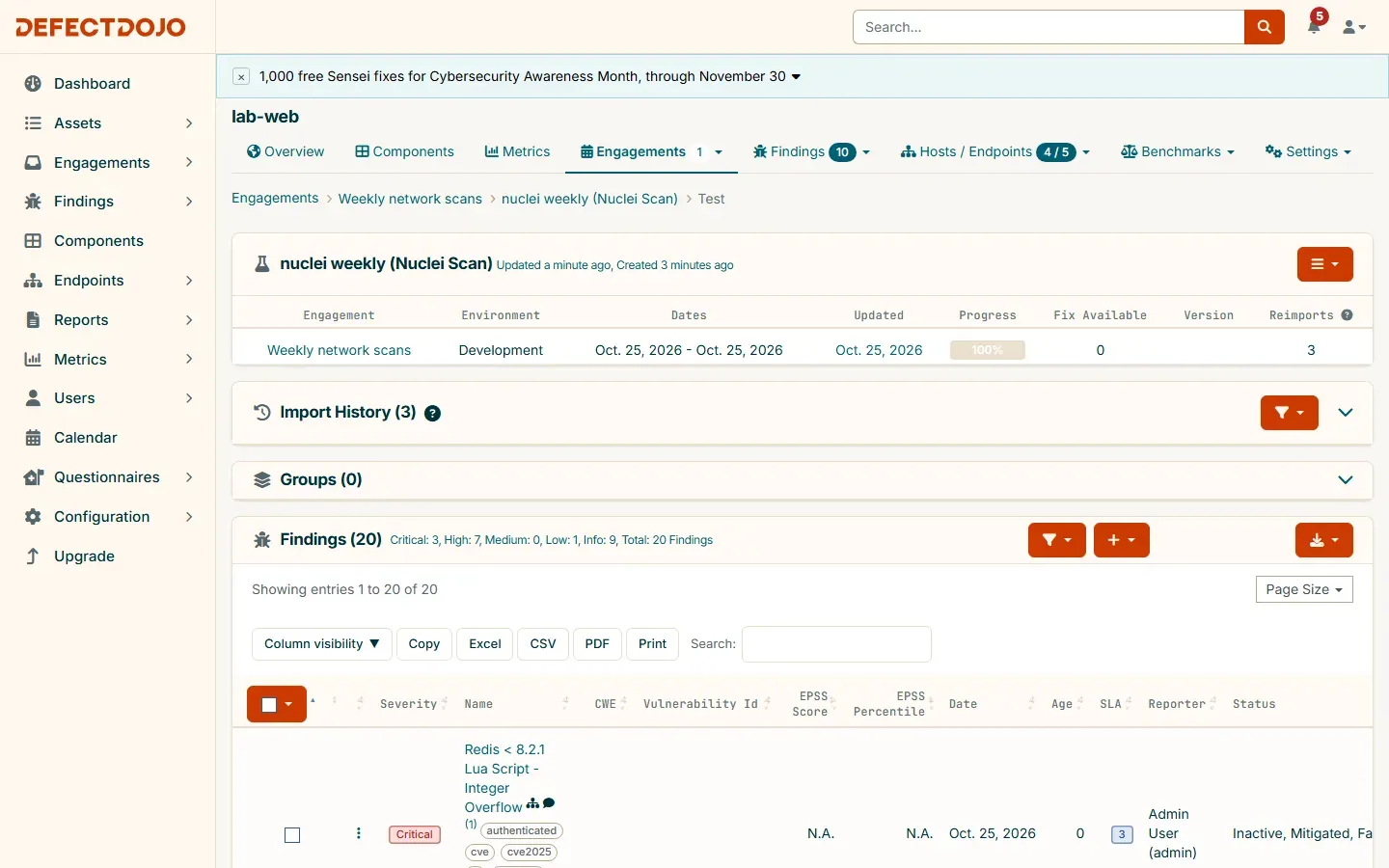The height and width of the screenshot is (868, 1389).
Task: Click the 100% progress bar
Action: tap(988, 350)
